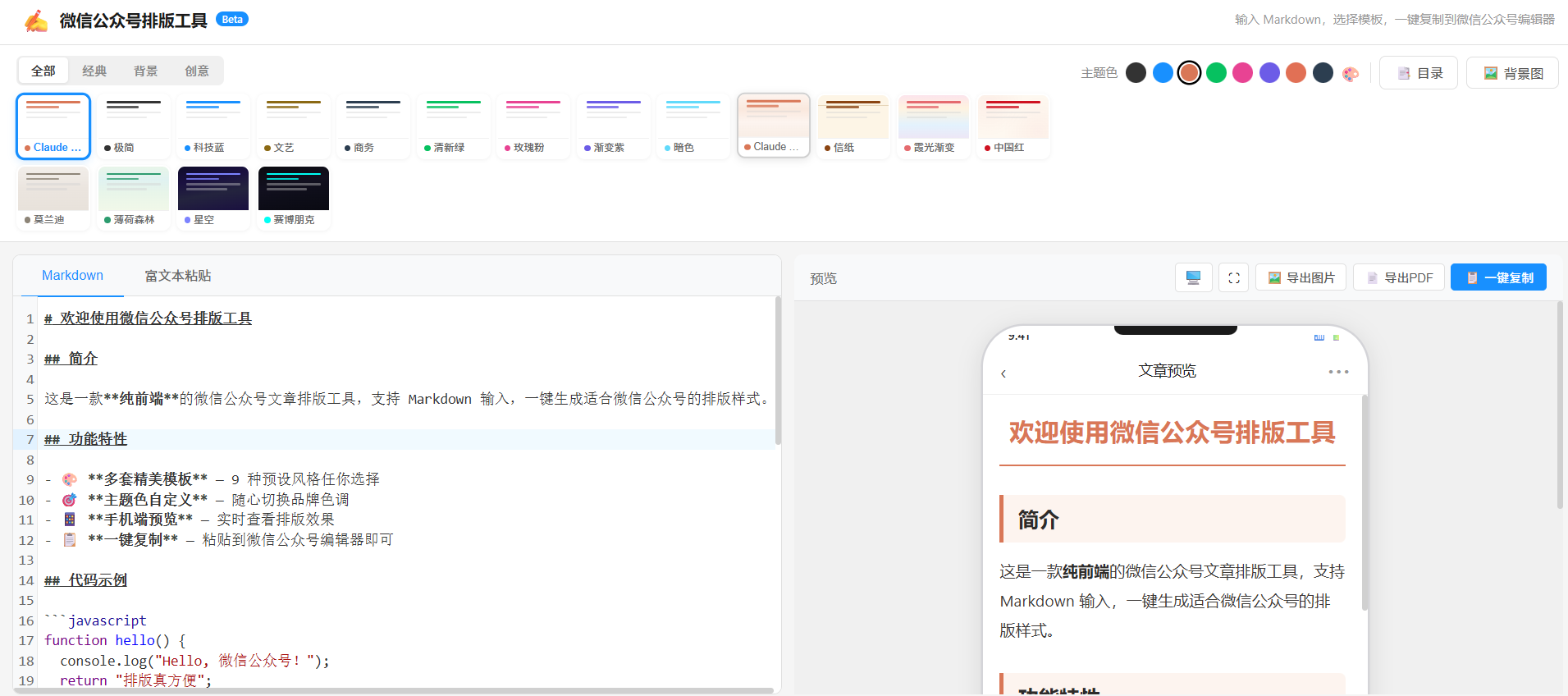Viewport: 1568px width, 696px height.
Task: Apply the 赛博朋克 template thumbnail
Action: coord(294,198)
